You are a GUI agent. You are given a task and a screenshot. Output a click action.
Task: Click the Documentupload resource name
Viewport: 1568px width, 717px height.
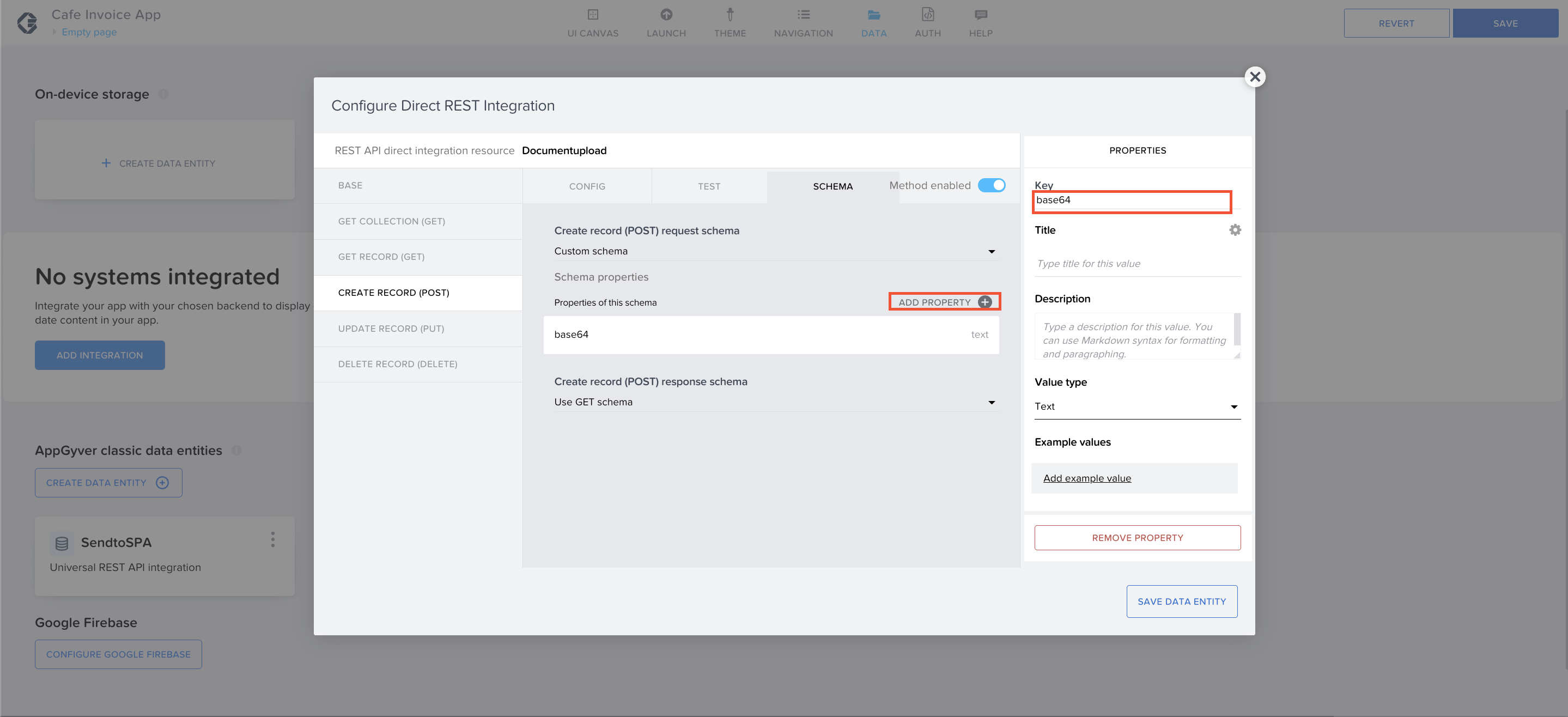[564, 150]
